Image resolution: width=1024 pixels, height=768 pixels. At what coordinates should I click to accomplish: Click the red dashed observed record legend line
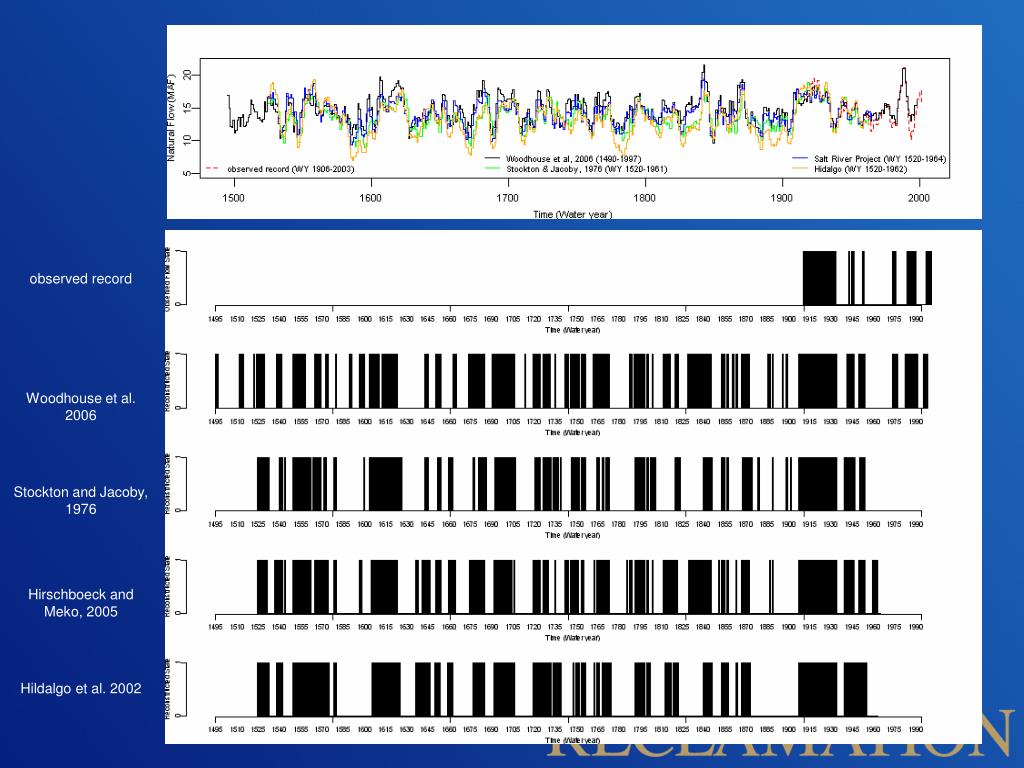[212, 169]
